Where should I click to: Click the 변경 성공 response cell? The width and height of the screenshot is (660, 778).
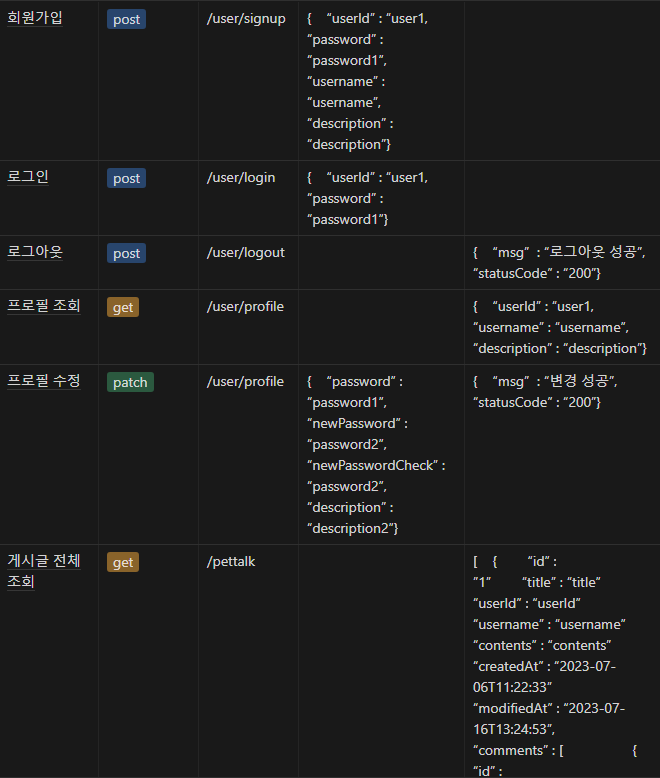(562, 454)
